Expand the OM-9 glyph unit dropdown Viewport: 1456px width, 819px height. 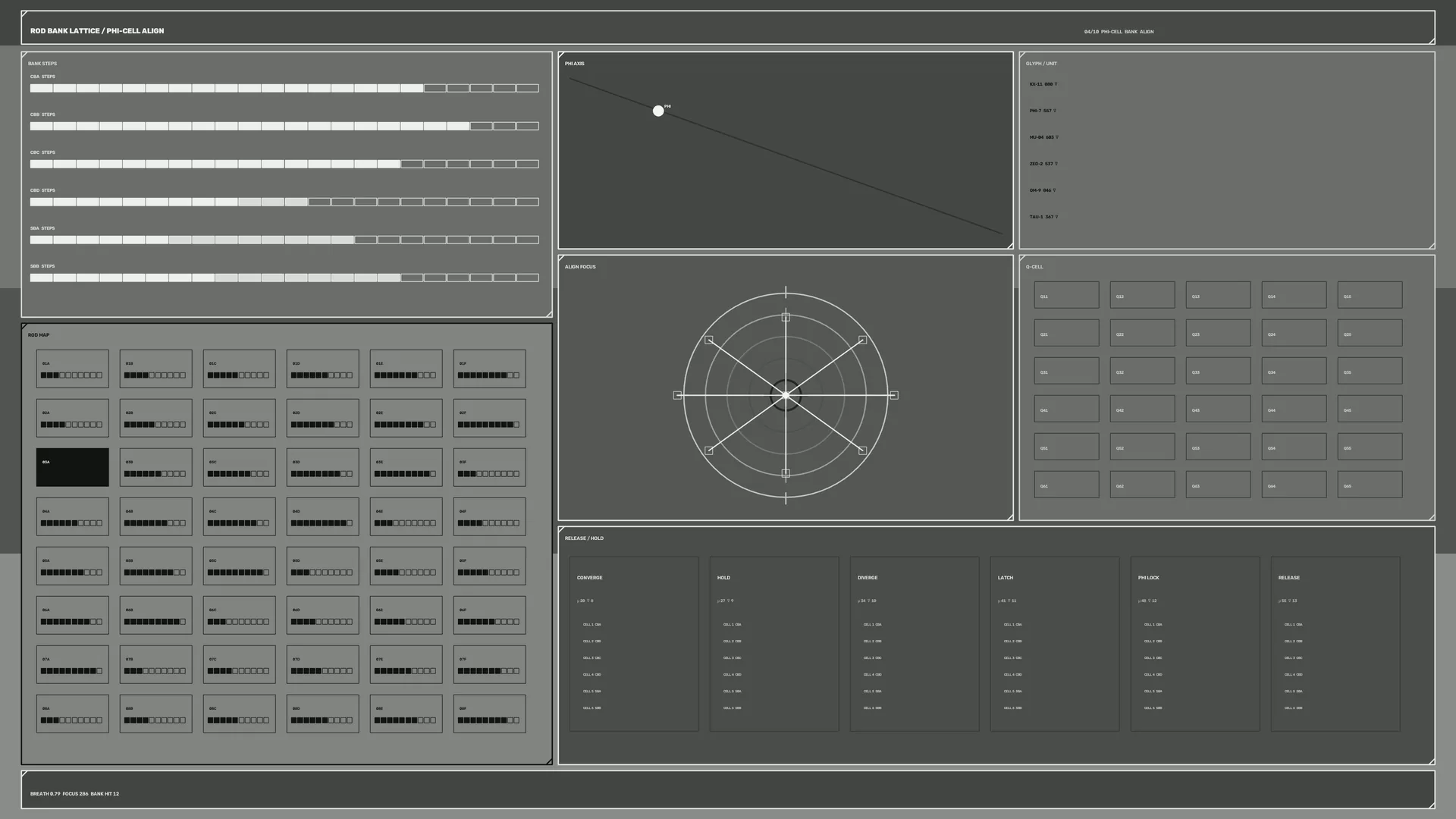1043,190
